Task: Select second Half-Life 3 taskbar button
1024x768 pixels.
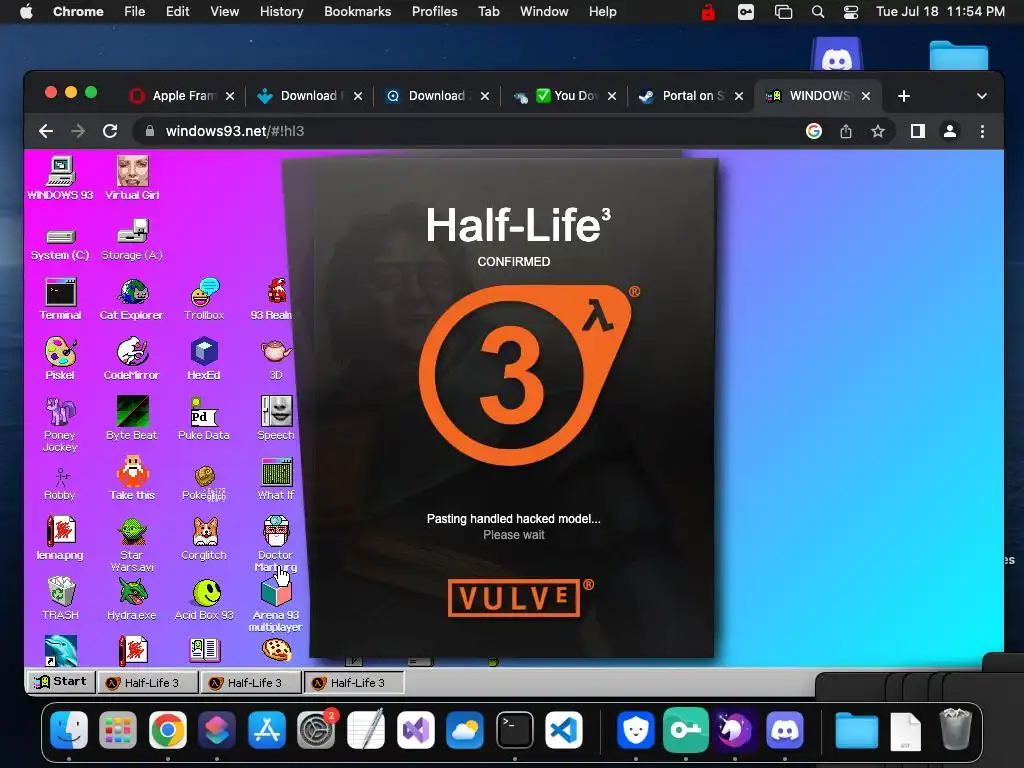Action: (251, 682)
